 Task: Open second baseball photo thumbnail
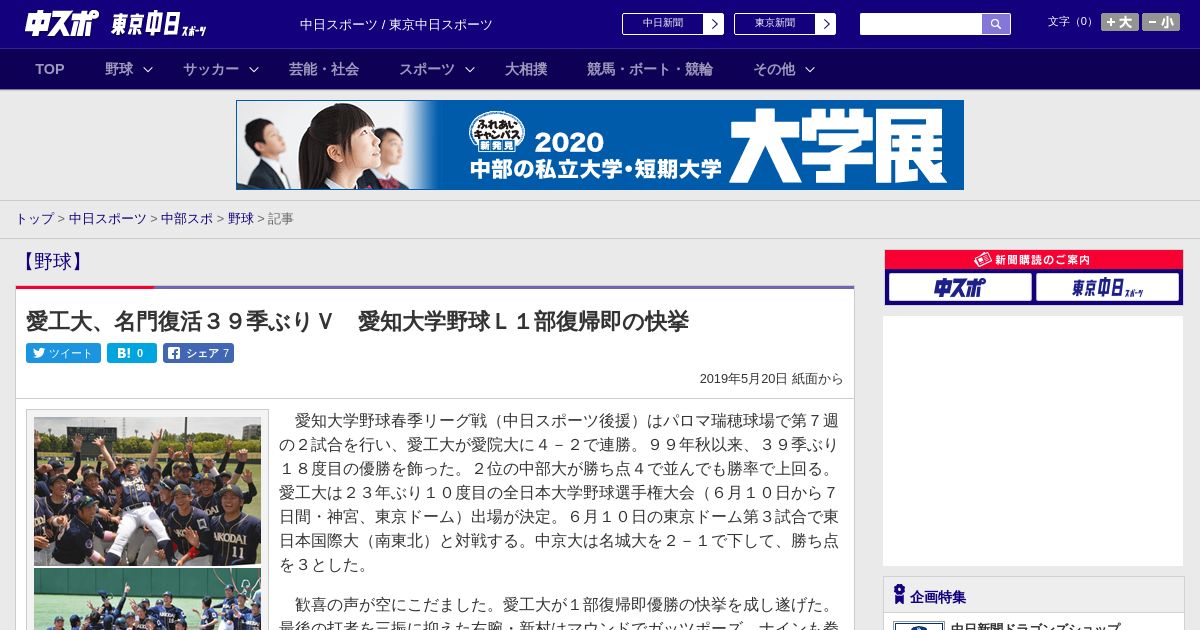tap(147, 599)
